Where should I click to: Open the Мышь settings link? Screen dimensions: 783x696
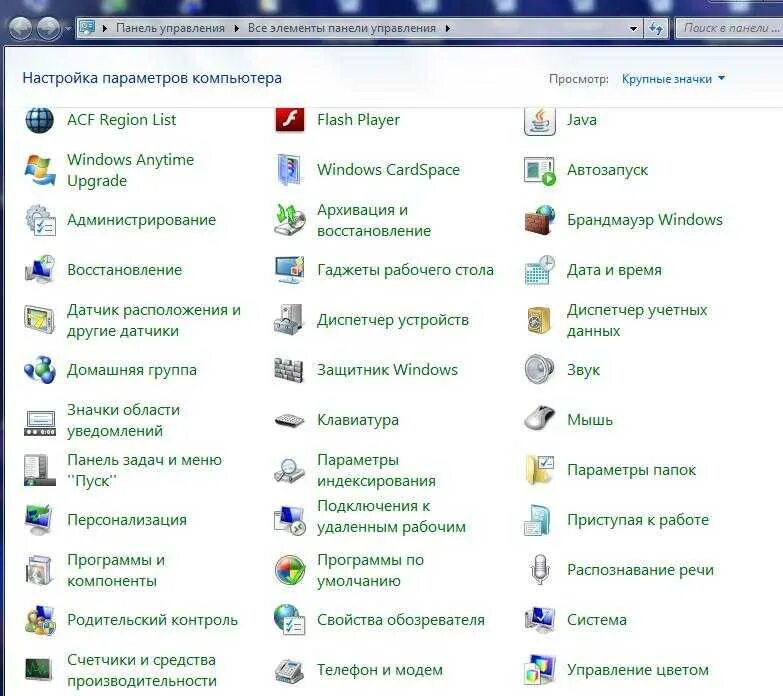coord(589,420)
